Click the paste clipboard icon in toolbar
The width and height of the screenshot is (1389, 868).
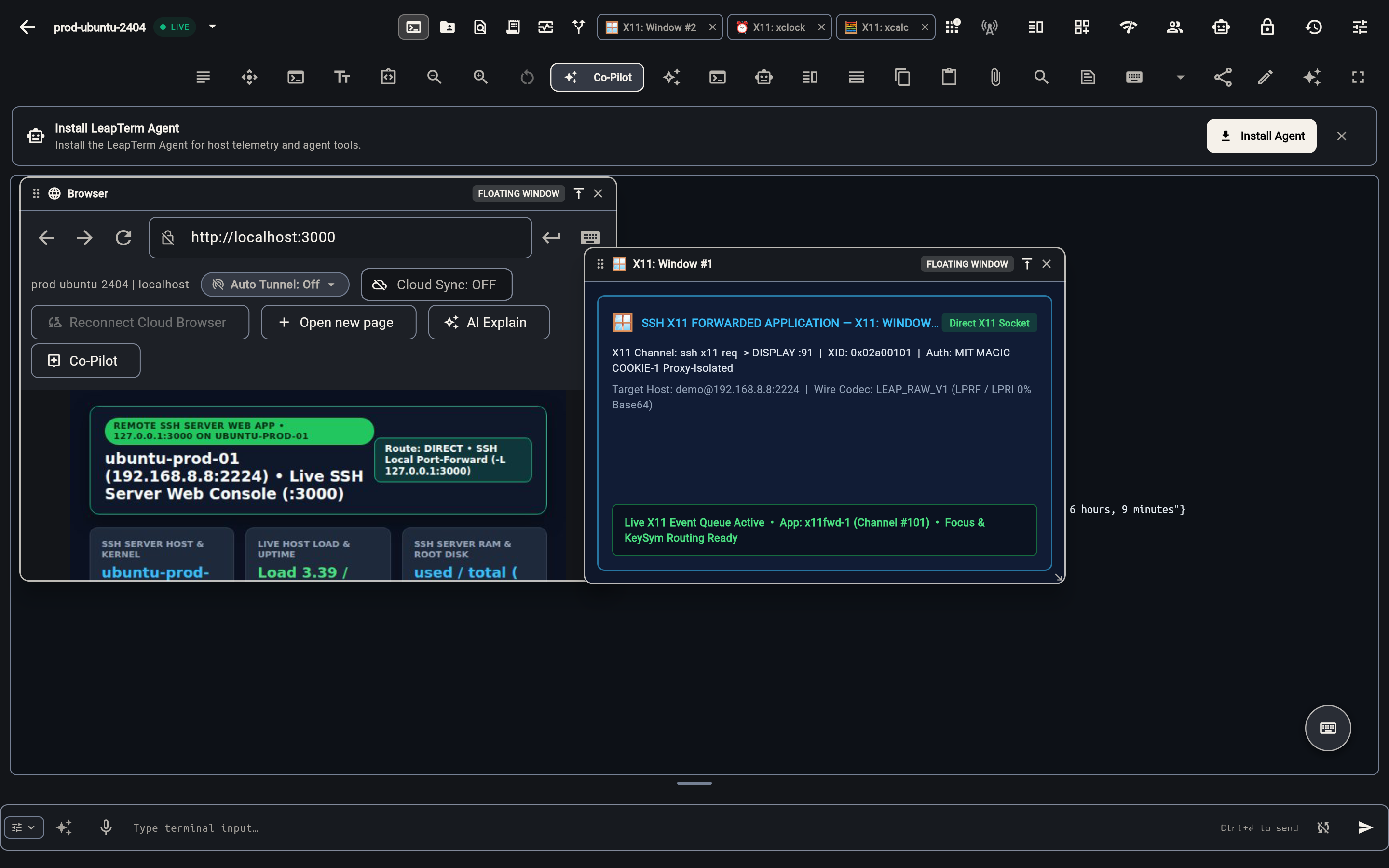[x=949, y=77]
